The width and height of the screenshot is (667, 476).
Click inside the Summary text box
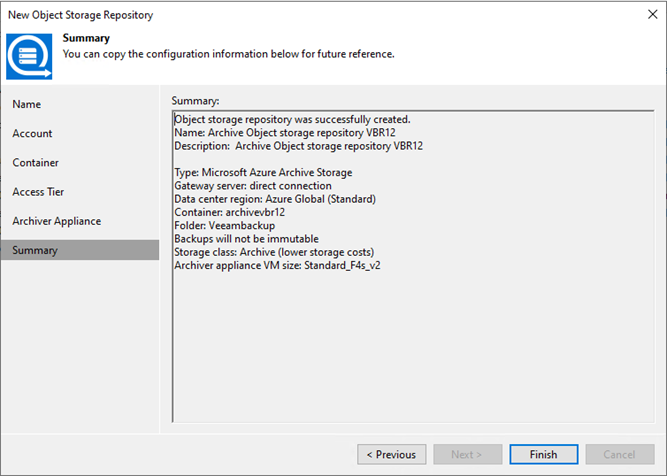point(413,266)
